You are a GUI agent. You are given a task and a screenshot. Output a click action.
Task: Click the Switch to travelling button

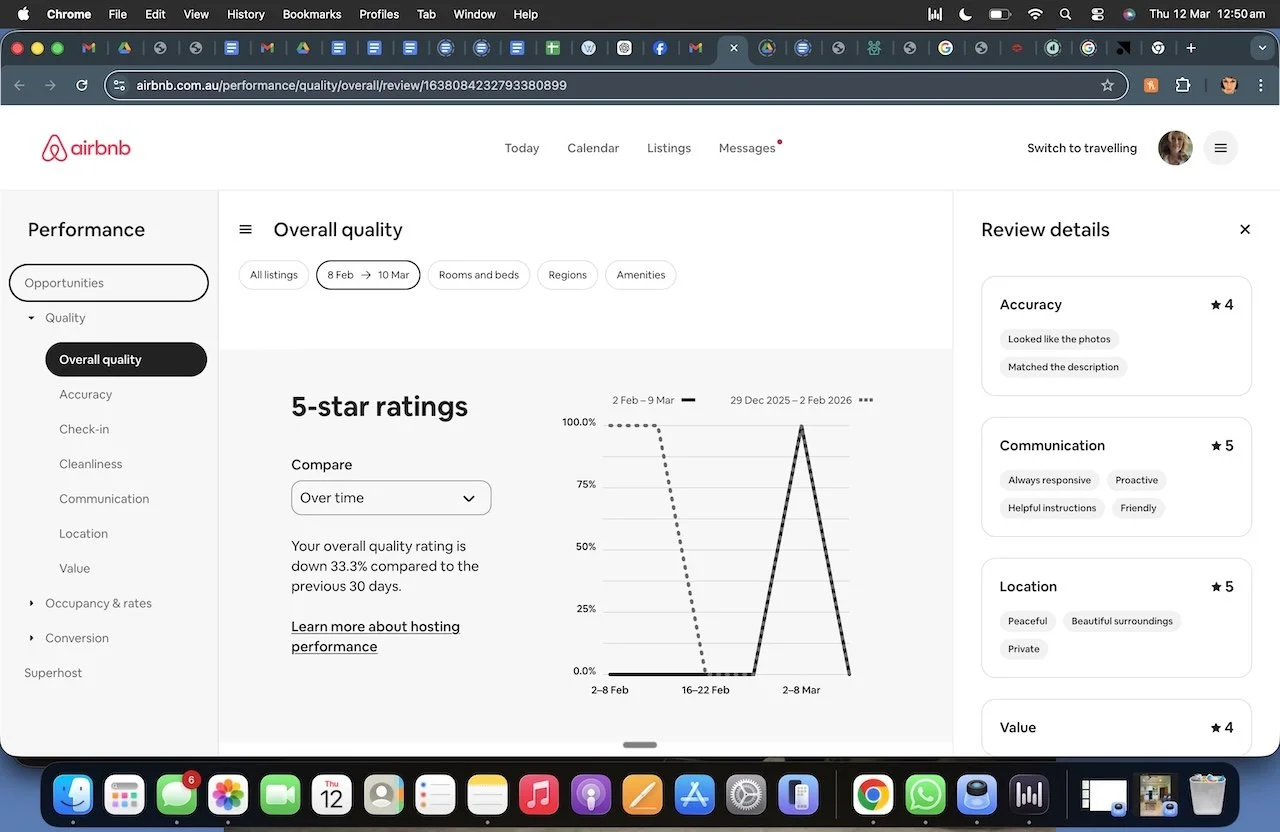coord(1081,147)
